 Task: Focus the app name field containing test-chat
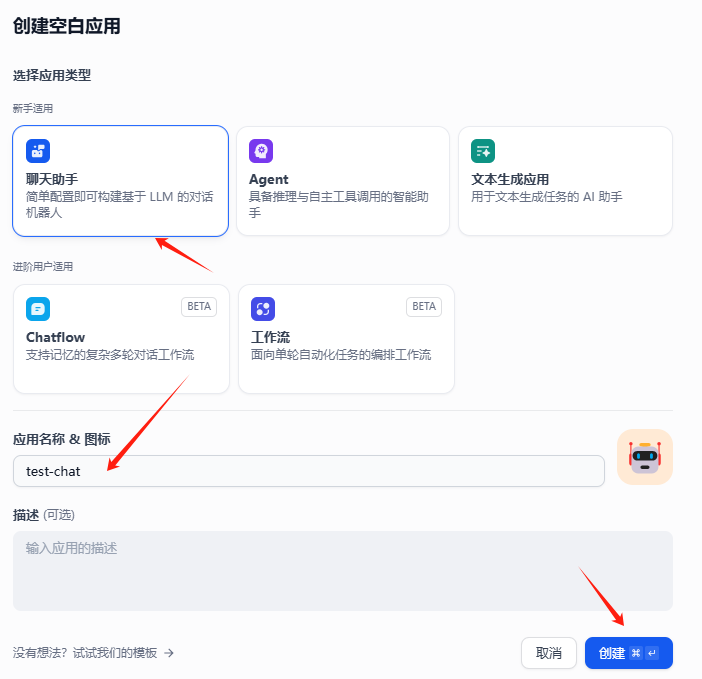click(x=309, y=471)
